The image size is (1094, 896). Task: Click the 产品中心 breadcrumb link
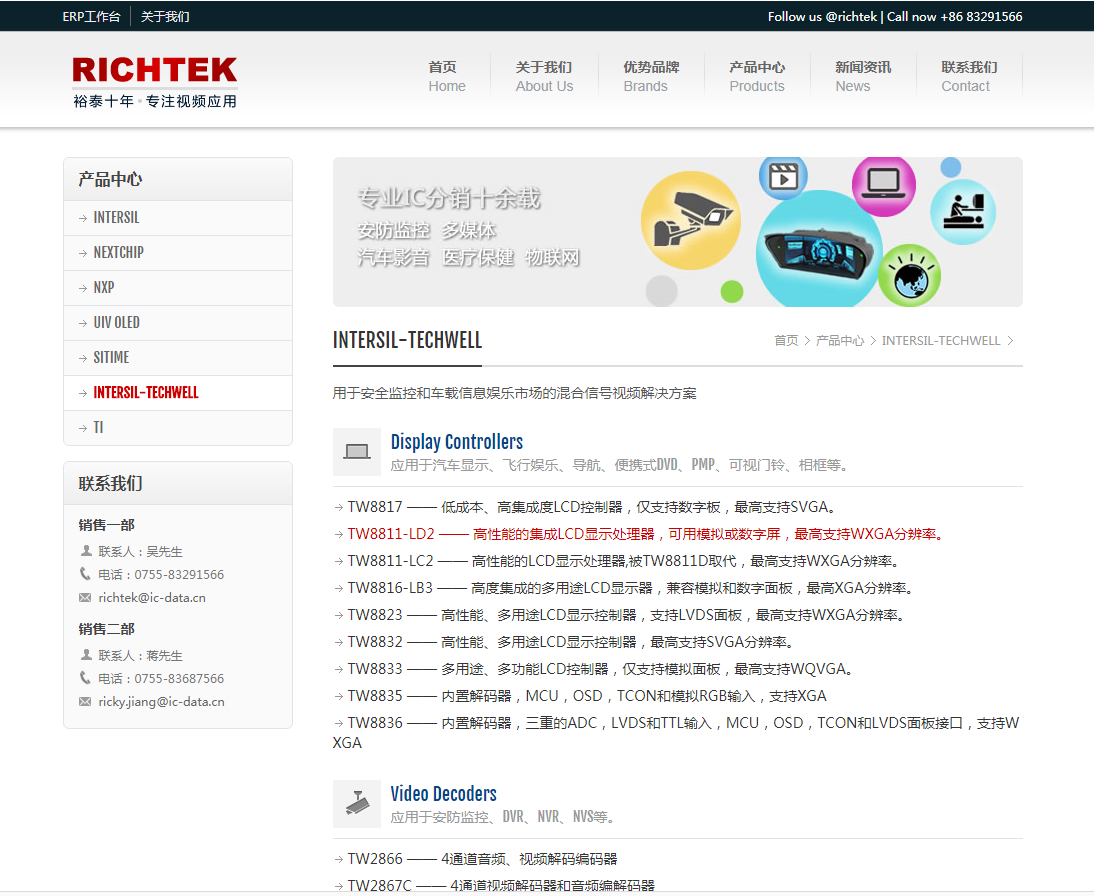coord(840,341)
